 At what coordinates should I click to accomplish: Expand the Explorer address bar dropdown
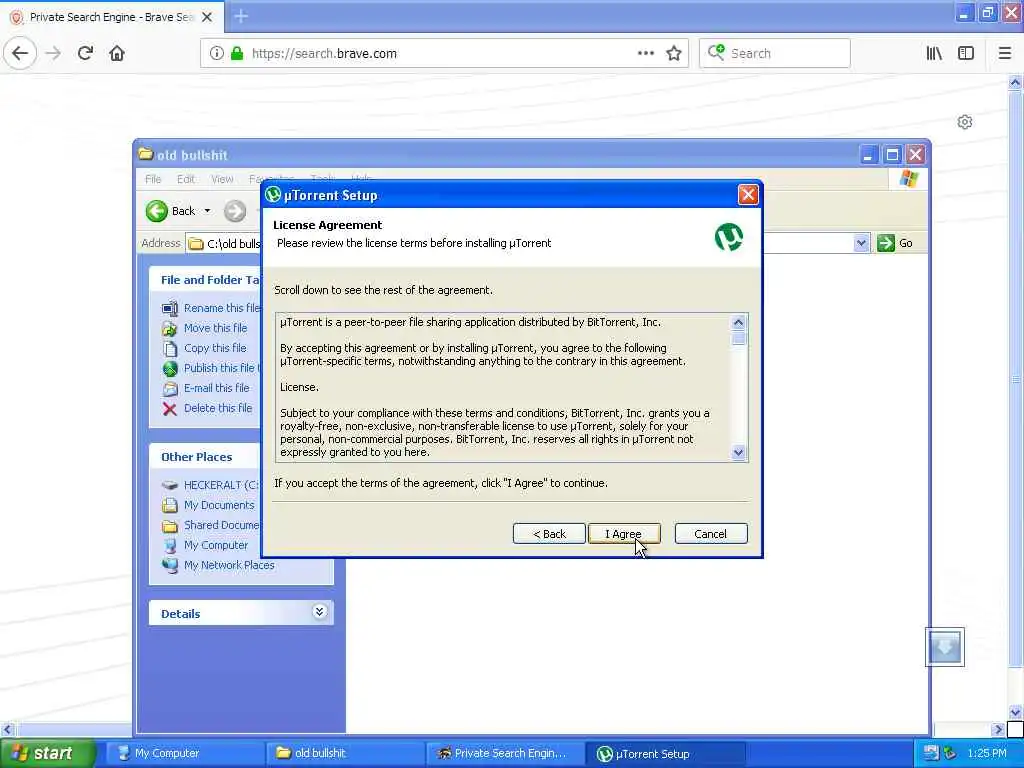861,243
